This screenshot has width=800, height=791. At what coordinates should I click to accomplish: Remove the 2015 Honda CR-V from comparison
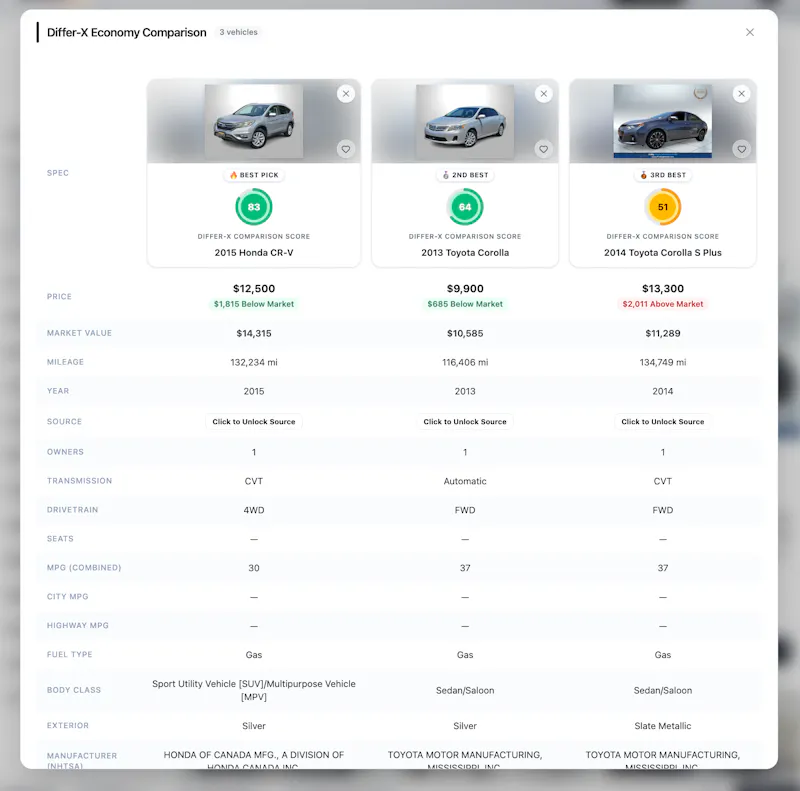tap(346, 94)
